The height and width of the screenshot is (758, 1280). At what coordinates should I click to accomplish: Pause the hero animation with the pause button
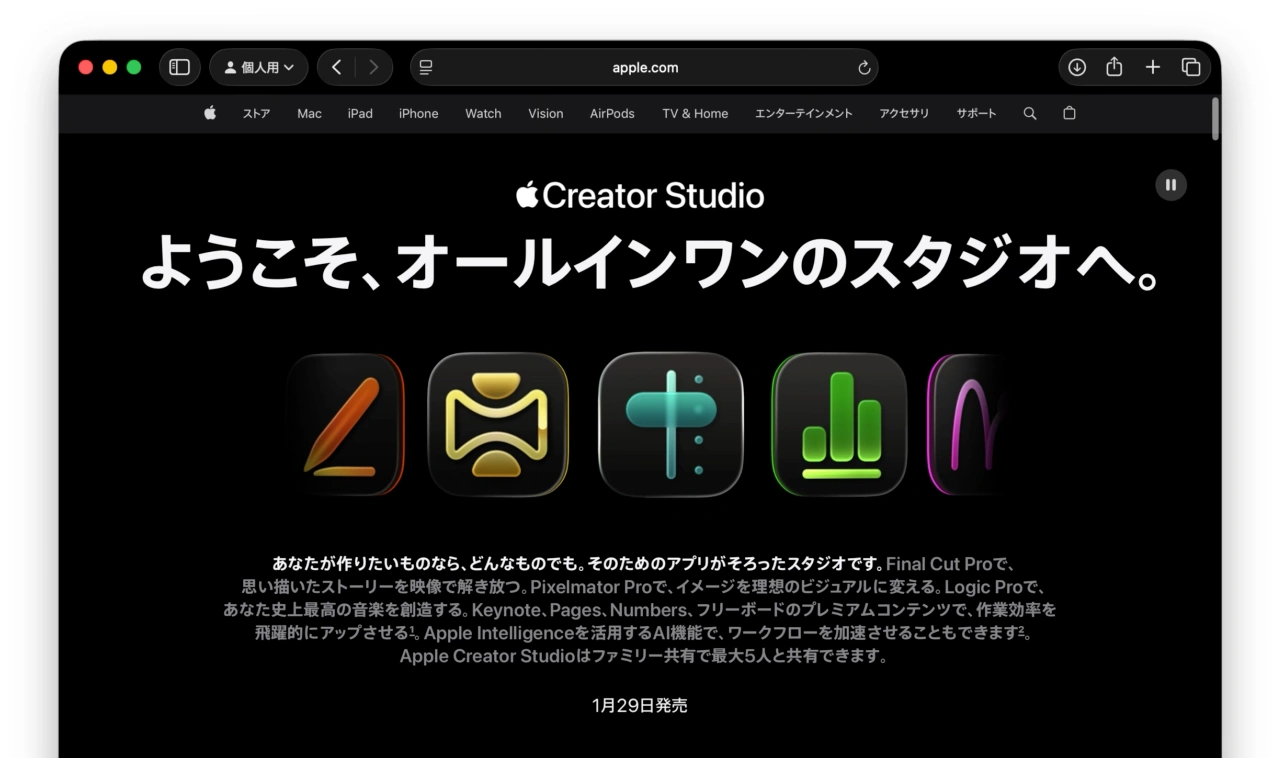pyautogui.click(x=1170, y=185)
